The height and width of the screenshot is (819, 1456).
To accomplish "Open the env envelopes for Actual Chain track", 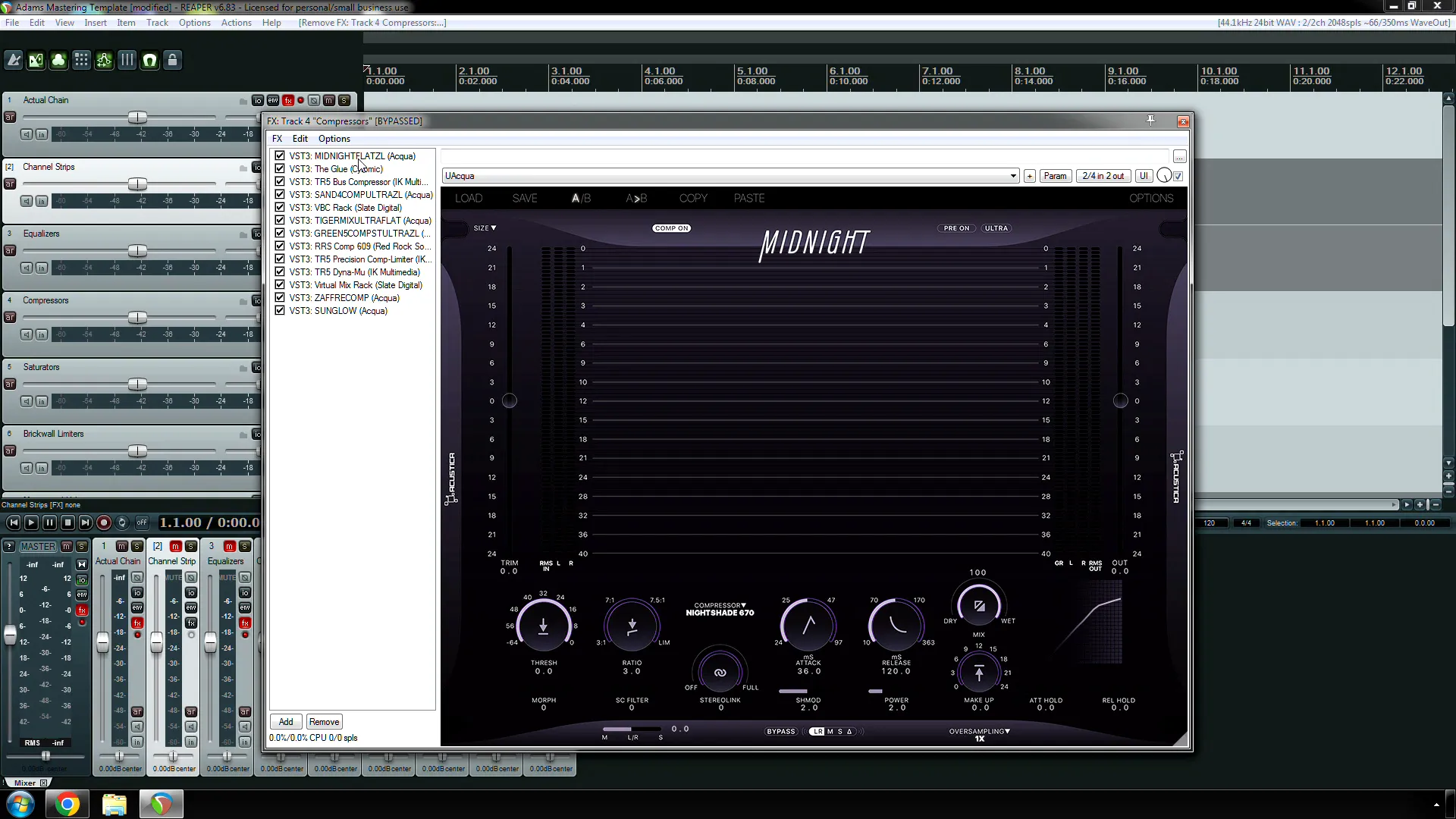I will (x=273, y=100).
